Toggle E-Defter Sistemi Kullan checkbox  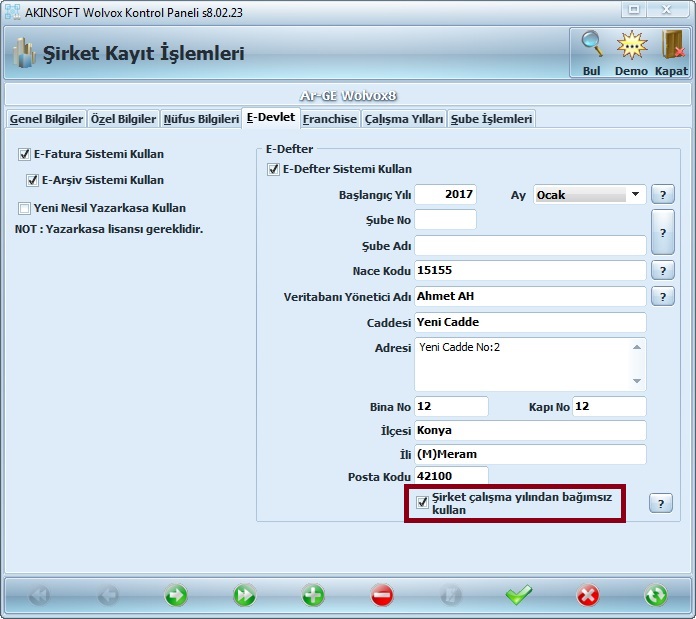point(273,170)
